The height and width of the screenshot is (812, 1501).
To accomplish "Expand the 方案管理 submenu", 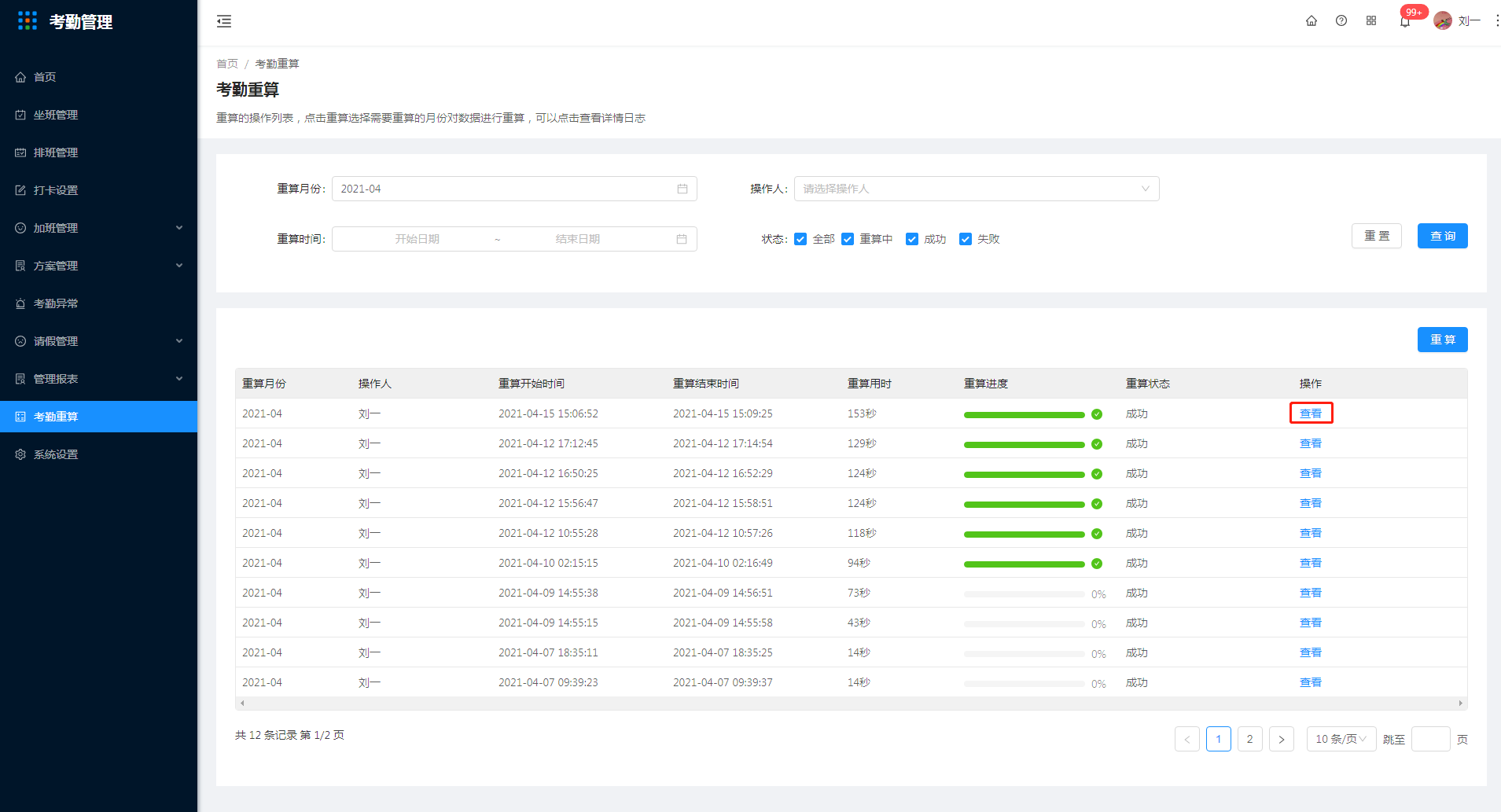I will pyautogui.click(x=179, y=266).
